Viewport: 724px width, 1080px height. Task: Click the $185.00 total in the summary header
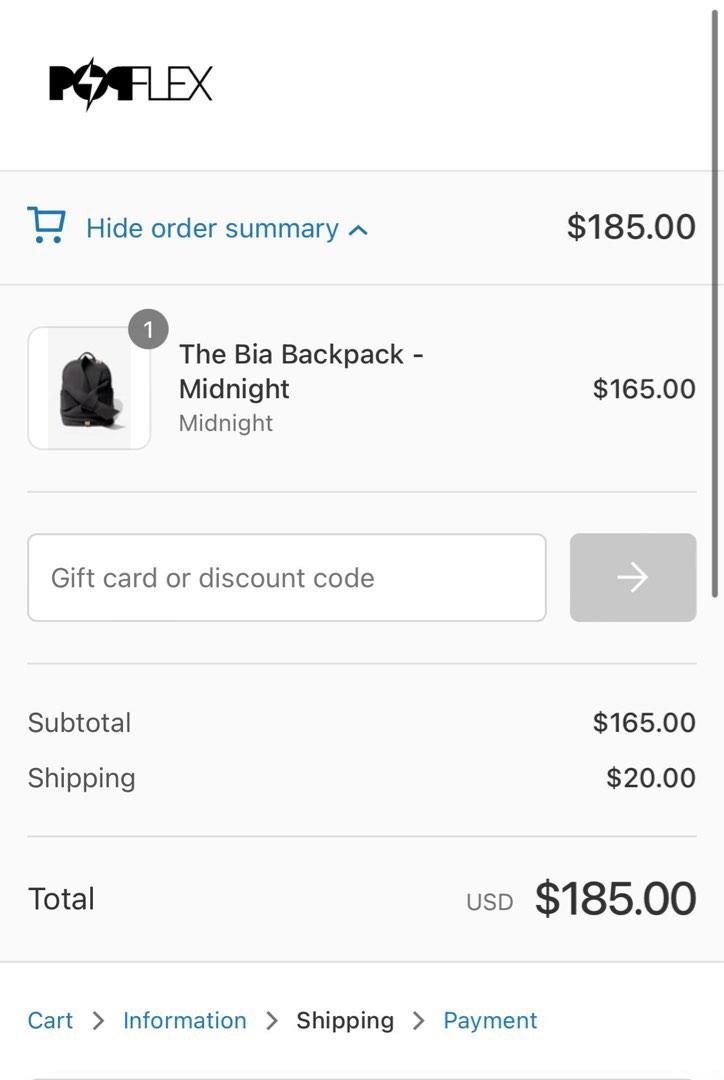coord(630,226)
